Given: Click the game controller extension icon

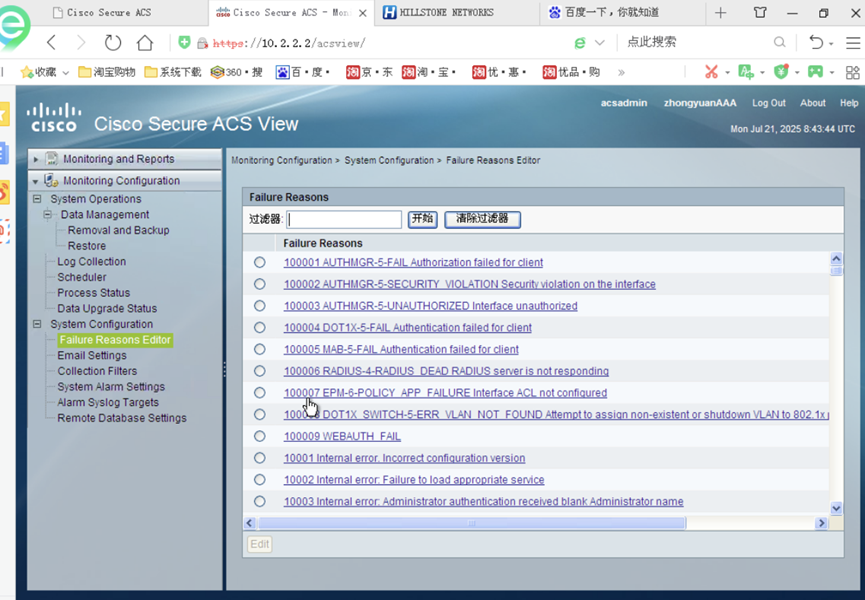Looking at the screenshot, I should pyautogui.click(x=815, y=72).
